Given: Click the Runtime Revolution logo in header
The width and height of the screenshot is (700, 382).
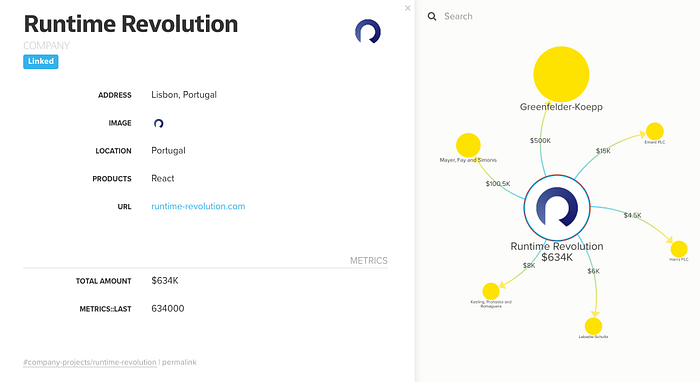Looking at the screenshot, I should pos(368,31).
